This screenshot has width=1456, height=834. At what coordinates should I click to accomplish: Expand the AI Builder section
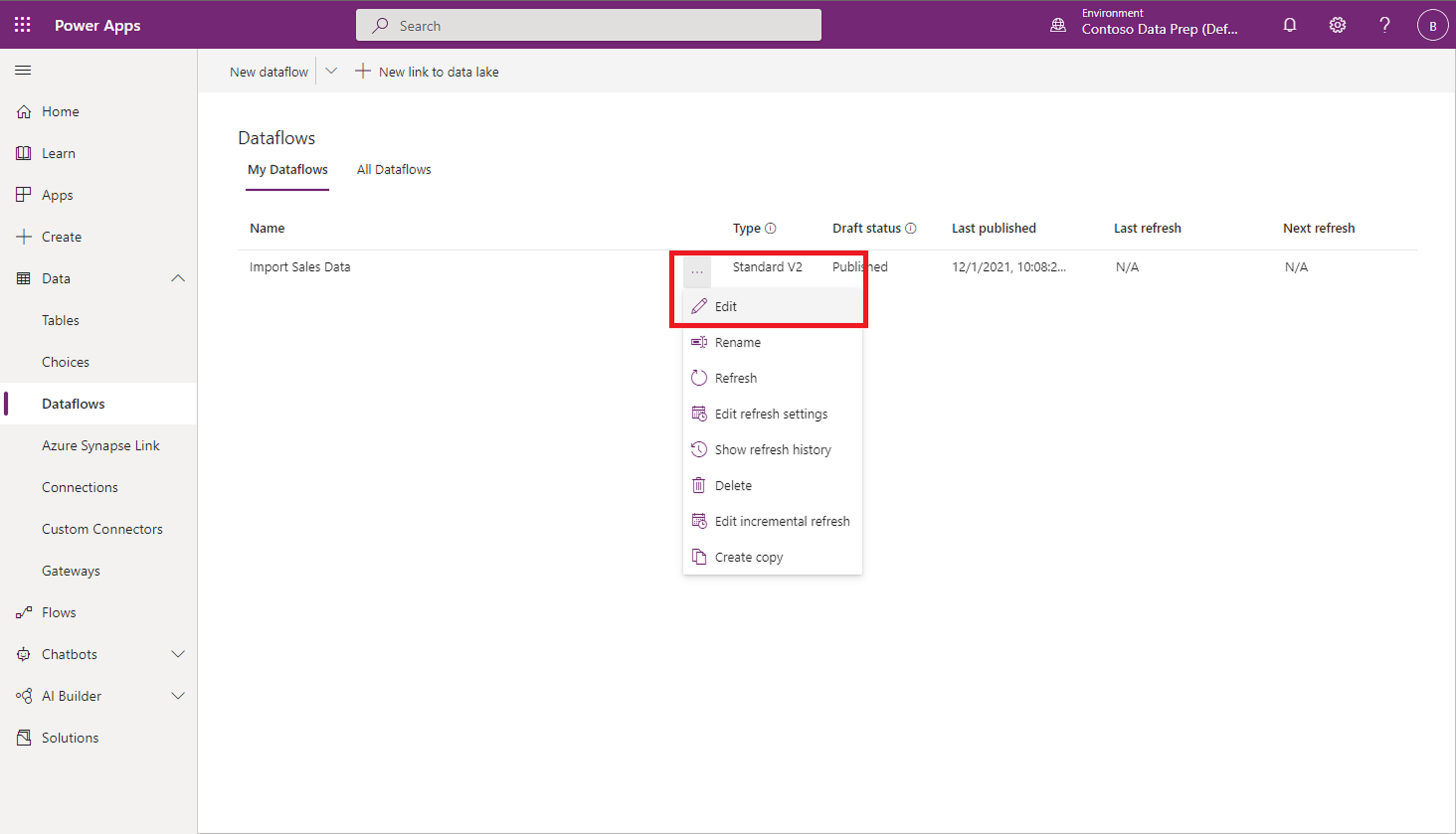pyautogui.click(x=178, y=696)
